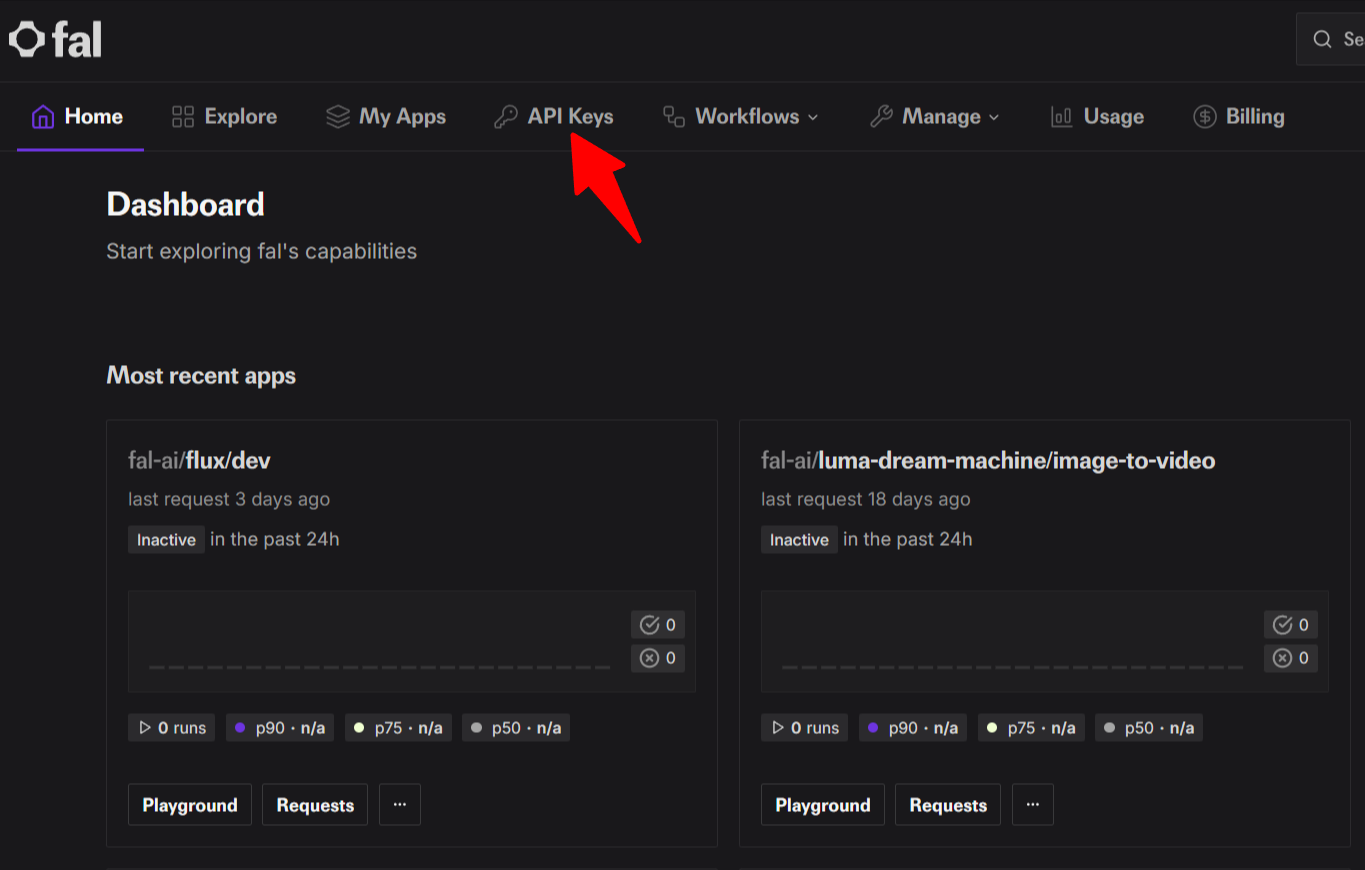Viewport: 1365px width, 870px height.
Task: Click the Billing dollar icon
Action: 1205,117
